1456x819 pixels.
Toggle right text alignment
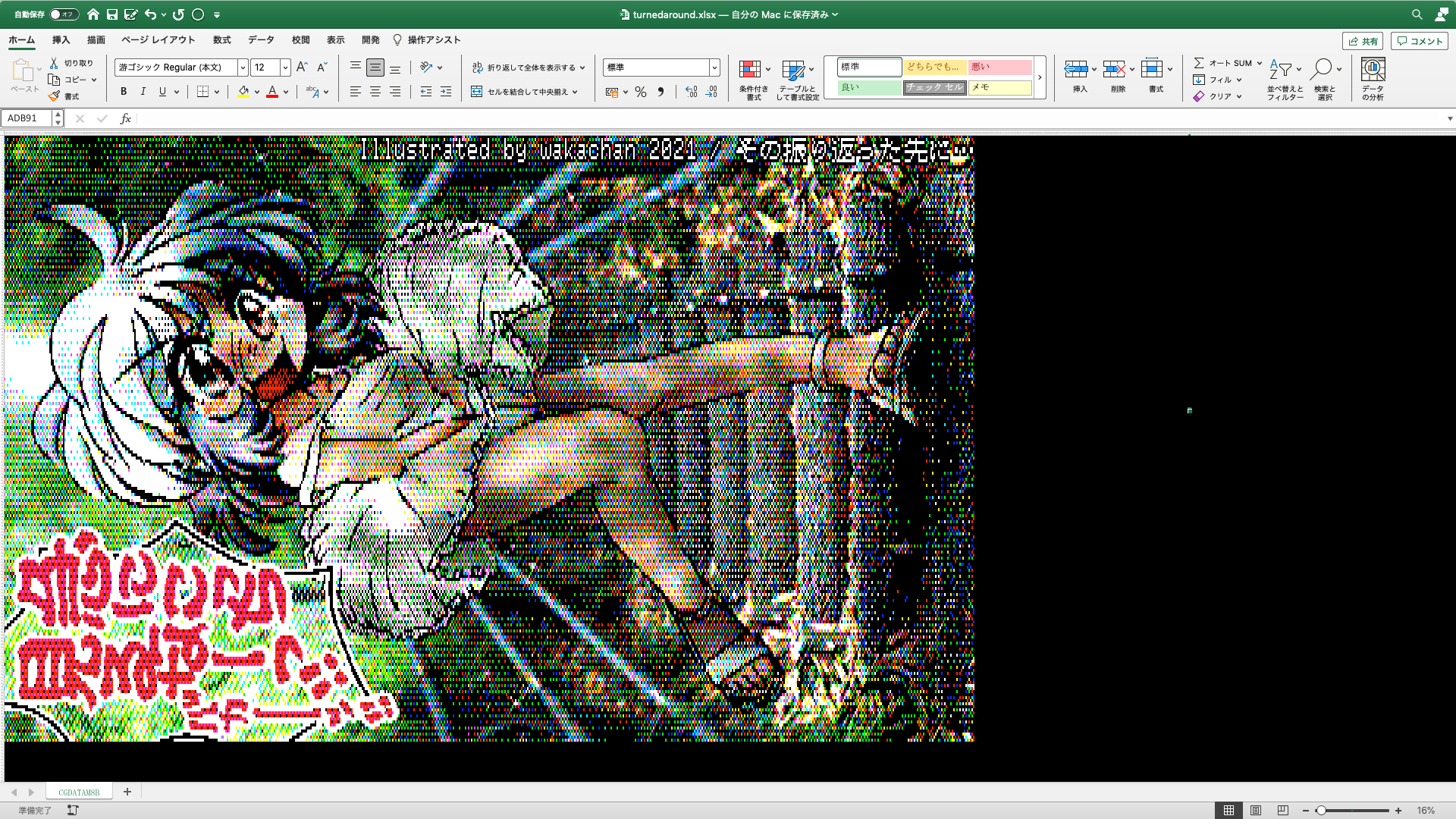395,92
